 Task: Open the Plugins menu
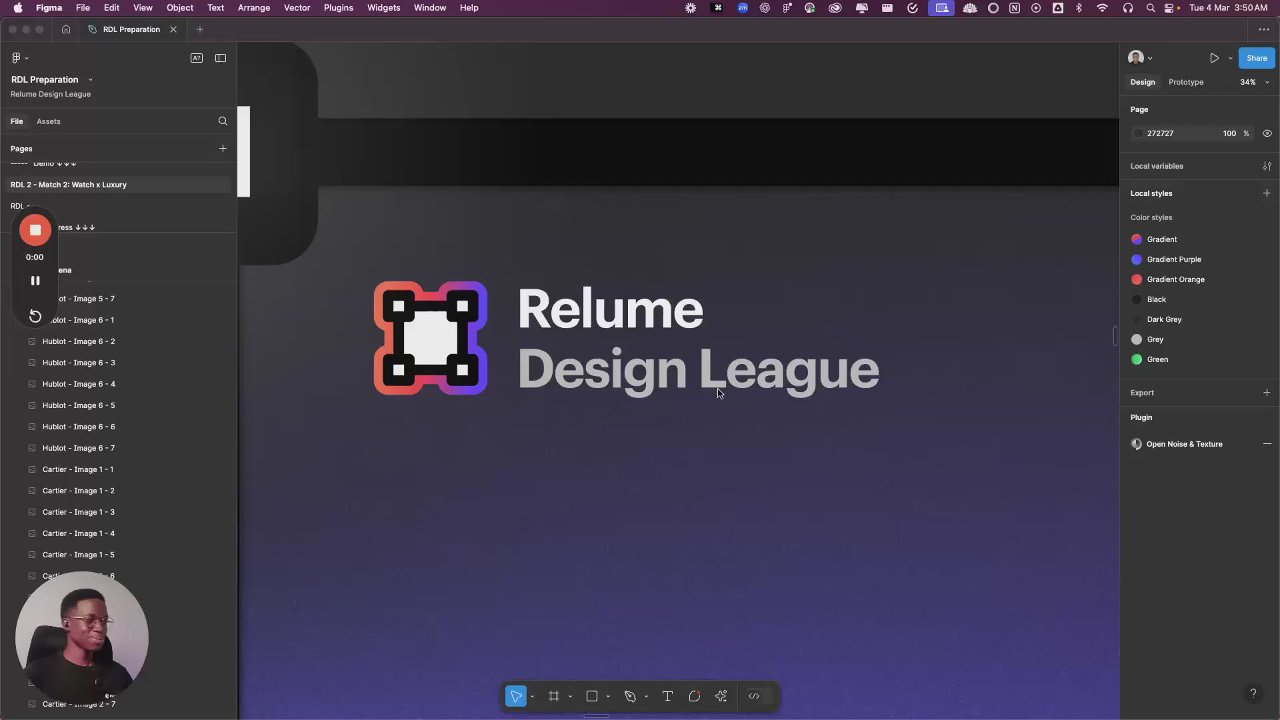pos(338,8)
